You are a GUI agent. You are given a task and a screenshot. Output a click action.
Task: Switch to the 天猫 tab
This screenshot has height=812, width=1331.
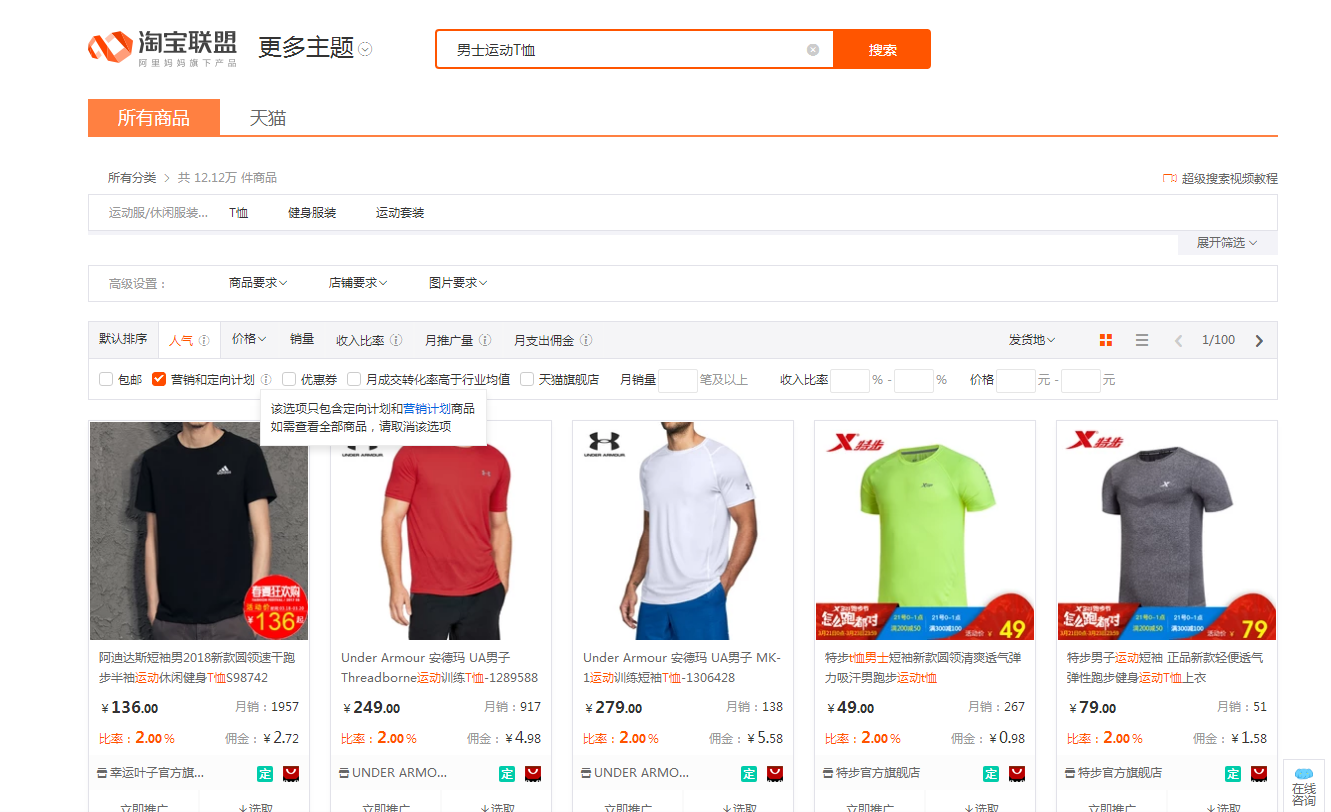(268, 118)
